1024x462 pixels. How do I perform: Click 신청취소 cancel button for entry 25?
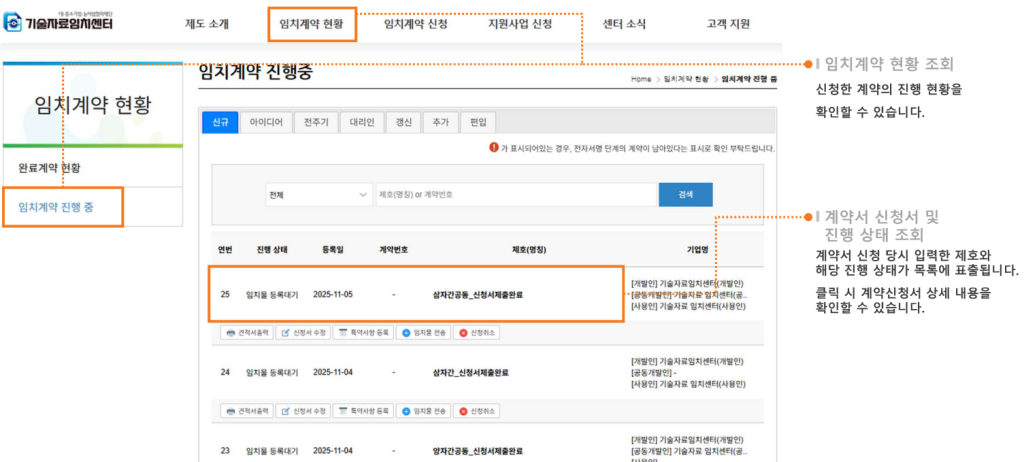pyautogui.click(x=477, y=333)
